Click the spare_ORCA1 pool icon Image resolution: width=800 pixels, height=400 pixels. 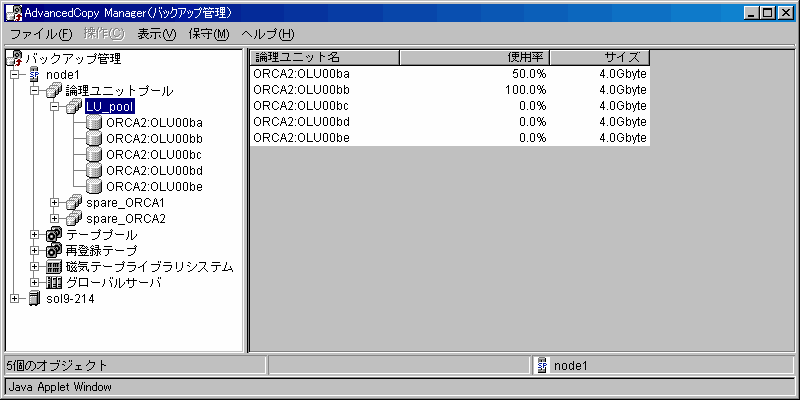click(74, 203)
